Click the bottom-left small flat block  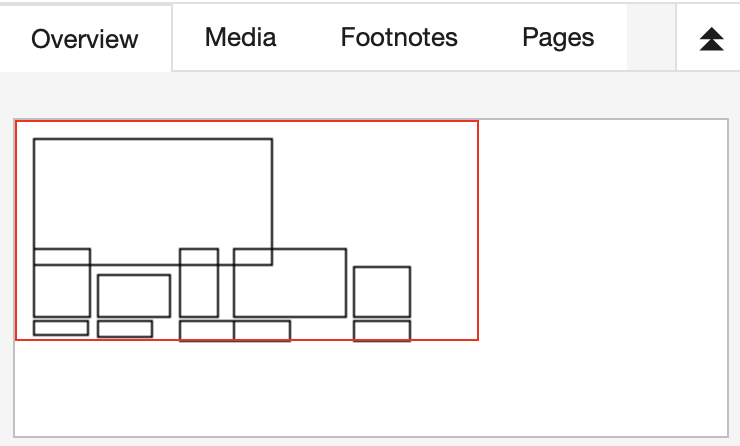pyautogui.click(x=61, y=328)
